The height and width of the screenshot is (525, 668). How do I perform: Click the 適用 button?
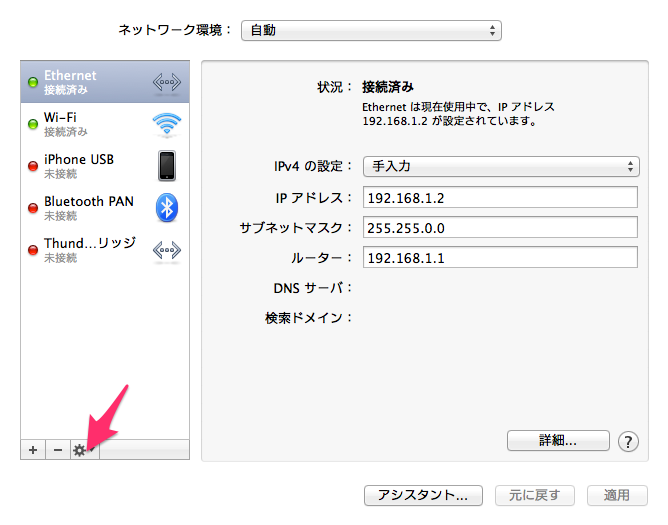pyautogui.click(x=617, y=495)
